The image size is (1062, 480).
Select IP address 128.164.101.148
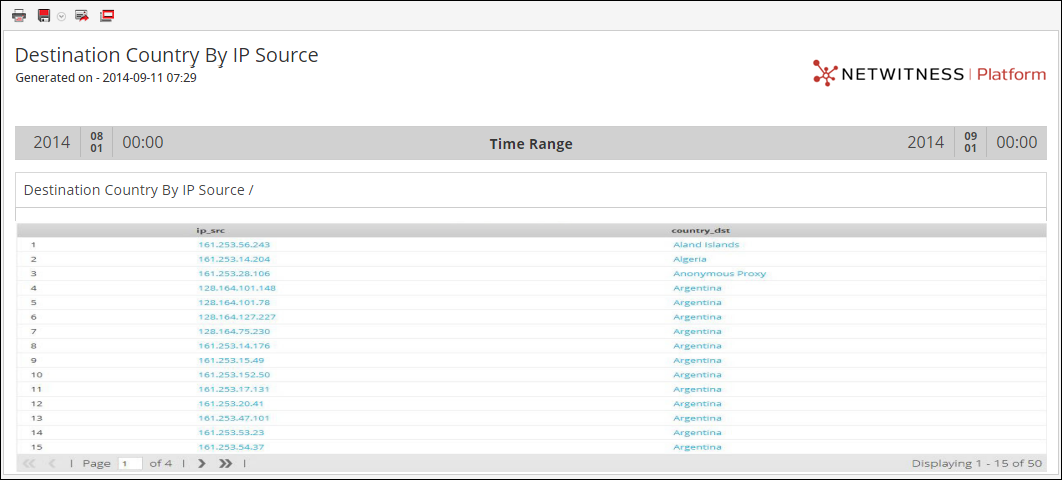[237, 288]
